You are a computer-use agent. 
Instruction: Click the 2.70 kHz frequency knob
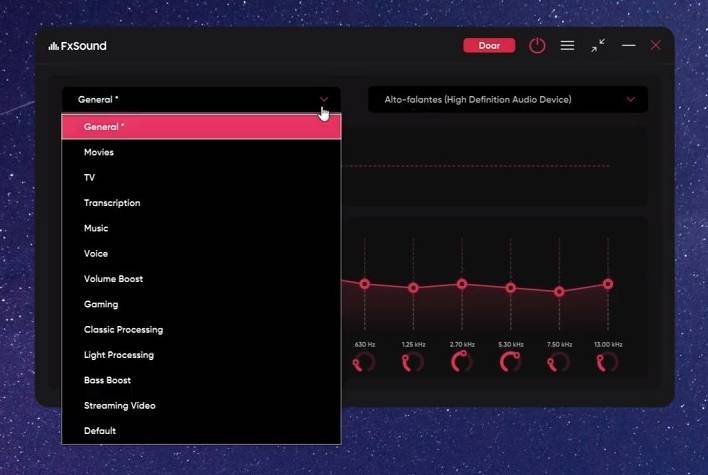461,362
